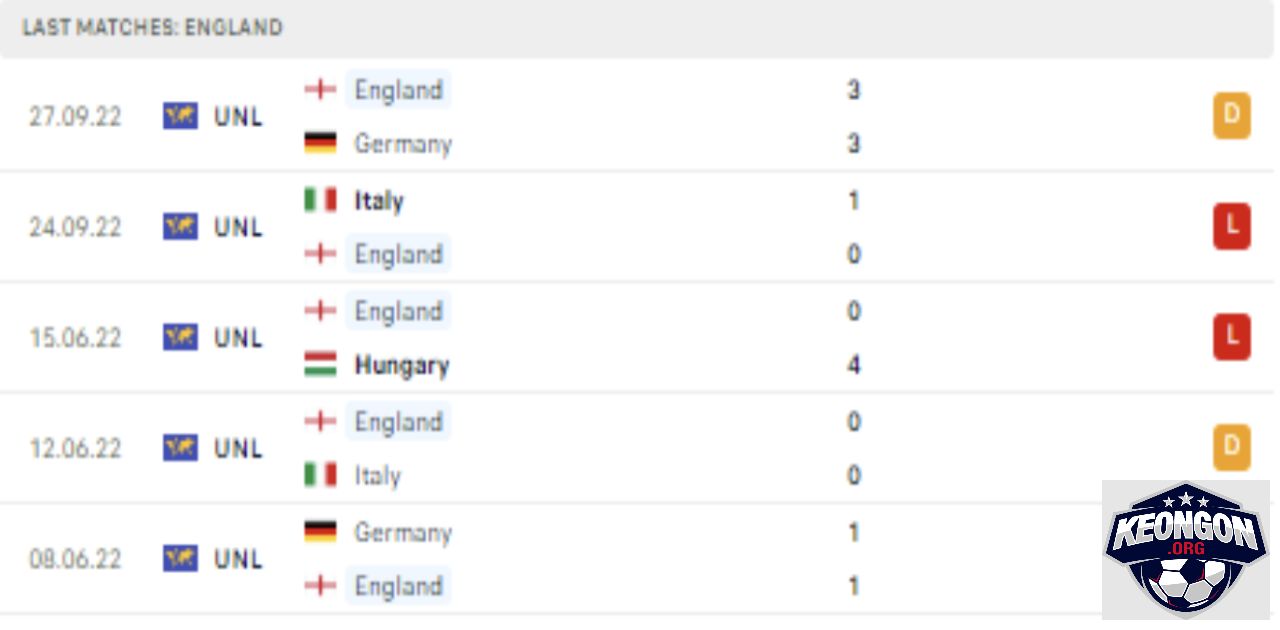Image resolution: width=1280 pixels, height=630 pixels.
Task: Click the Hungary flag icon
Action: (320, 365)
